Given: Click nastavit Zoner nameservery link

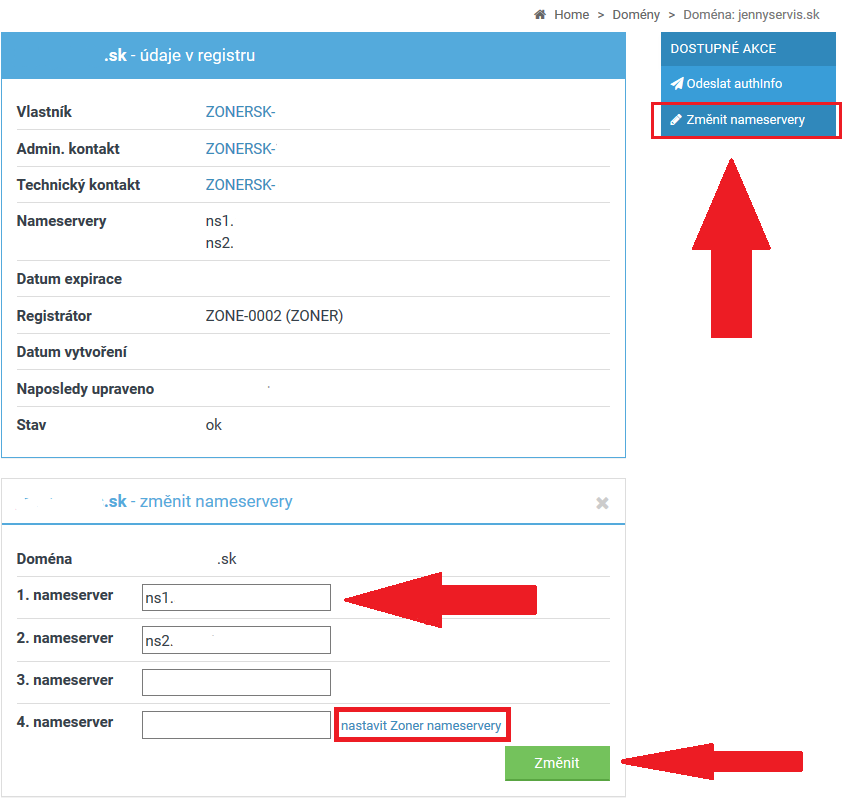Looking at the screenshot, I should point(421,726).
